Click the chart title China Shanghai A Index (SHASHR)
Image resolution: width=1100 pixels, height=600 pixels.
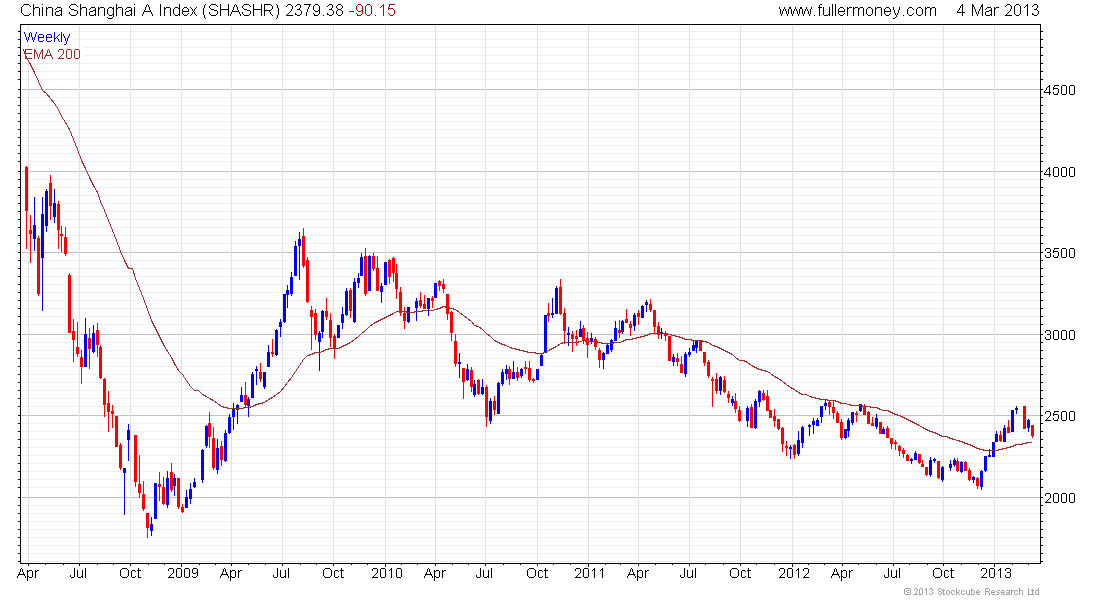[x=150, y=11]
